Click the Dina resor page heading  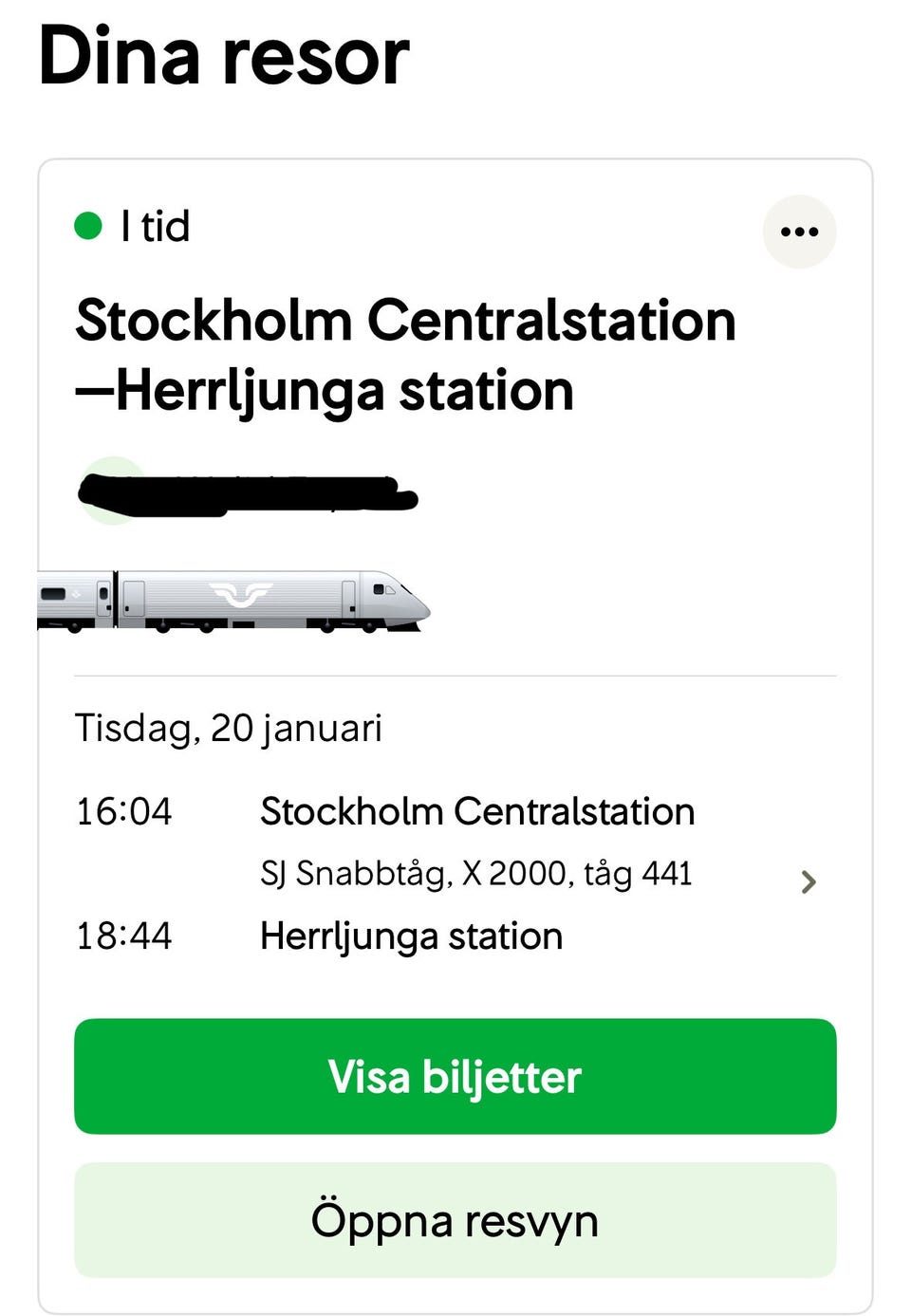point(224,56)
